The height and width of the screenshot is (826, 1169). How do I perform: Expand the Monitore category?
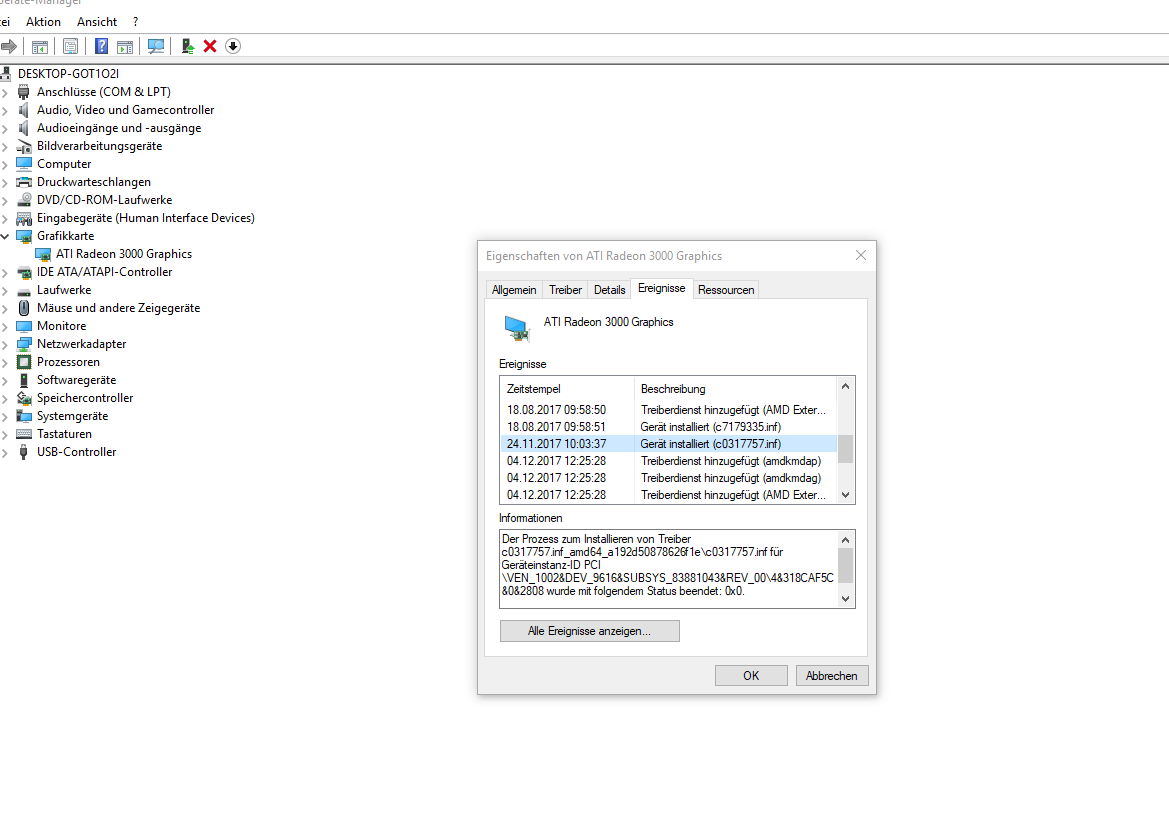point(5,327)
